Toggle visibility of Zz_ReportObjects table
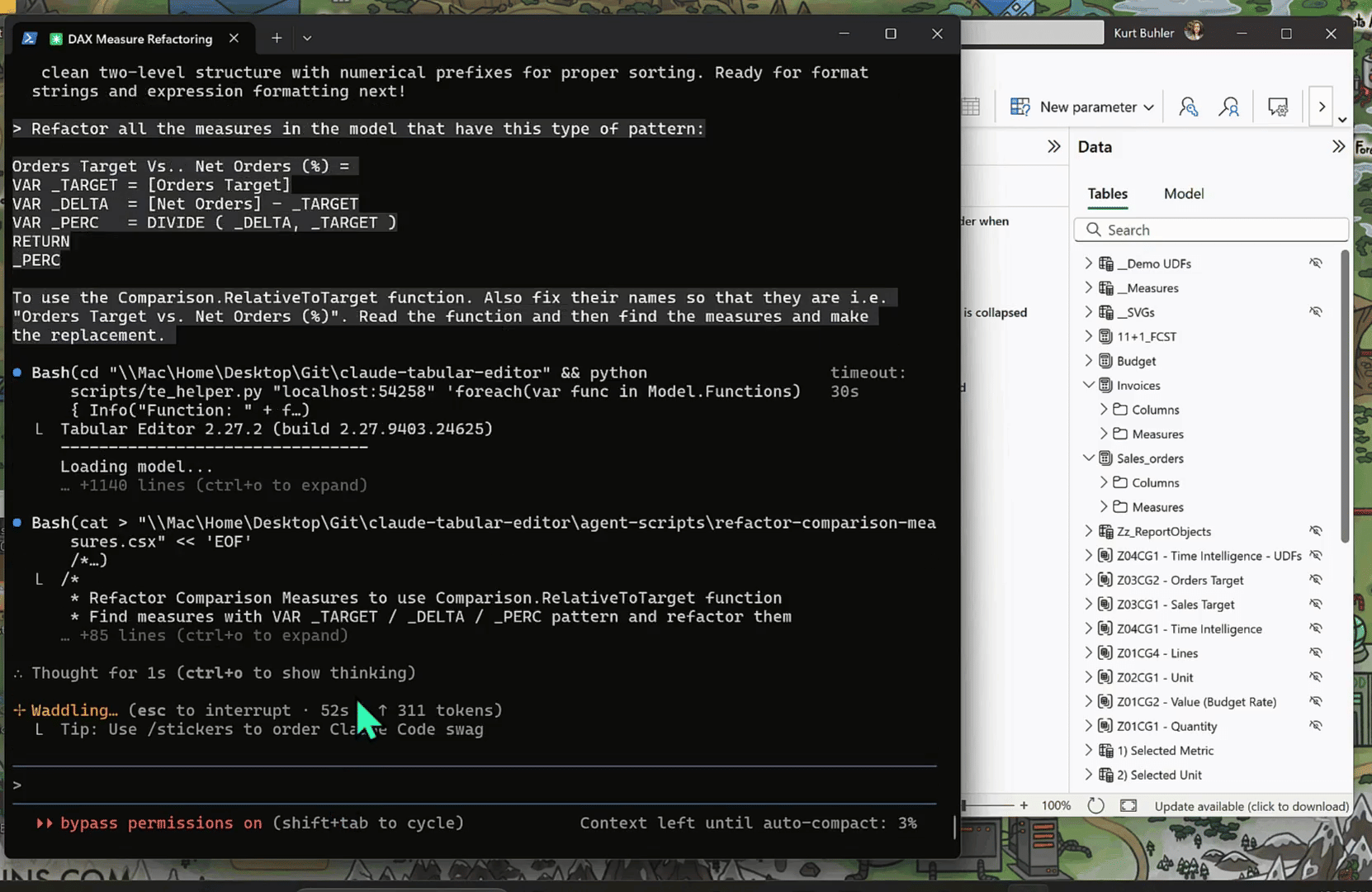 [x=1316, y=531]
